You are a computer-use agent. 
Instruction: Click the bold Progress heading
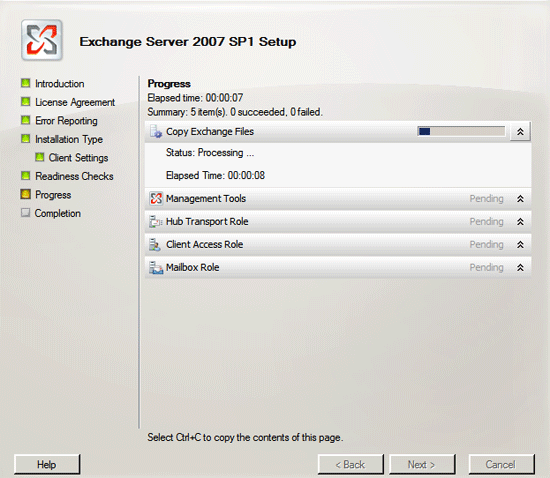pos(169,84)
